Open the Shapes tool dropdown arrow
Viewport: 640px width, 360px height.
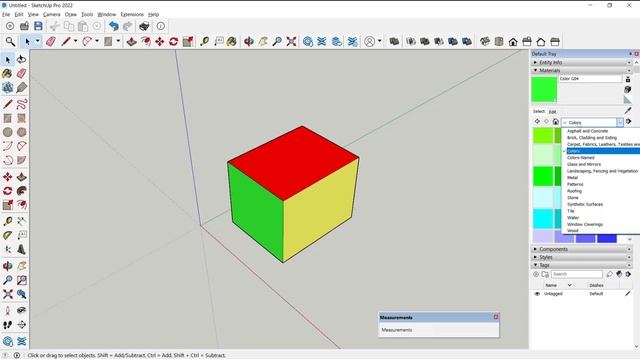click(x=118, y=41)
